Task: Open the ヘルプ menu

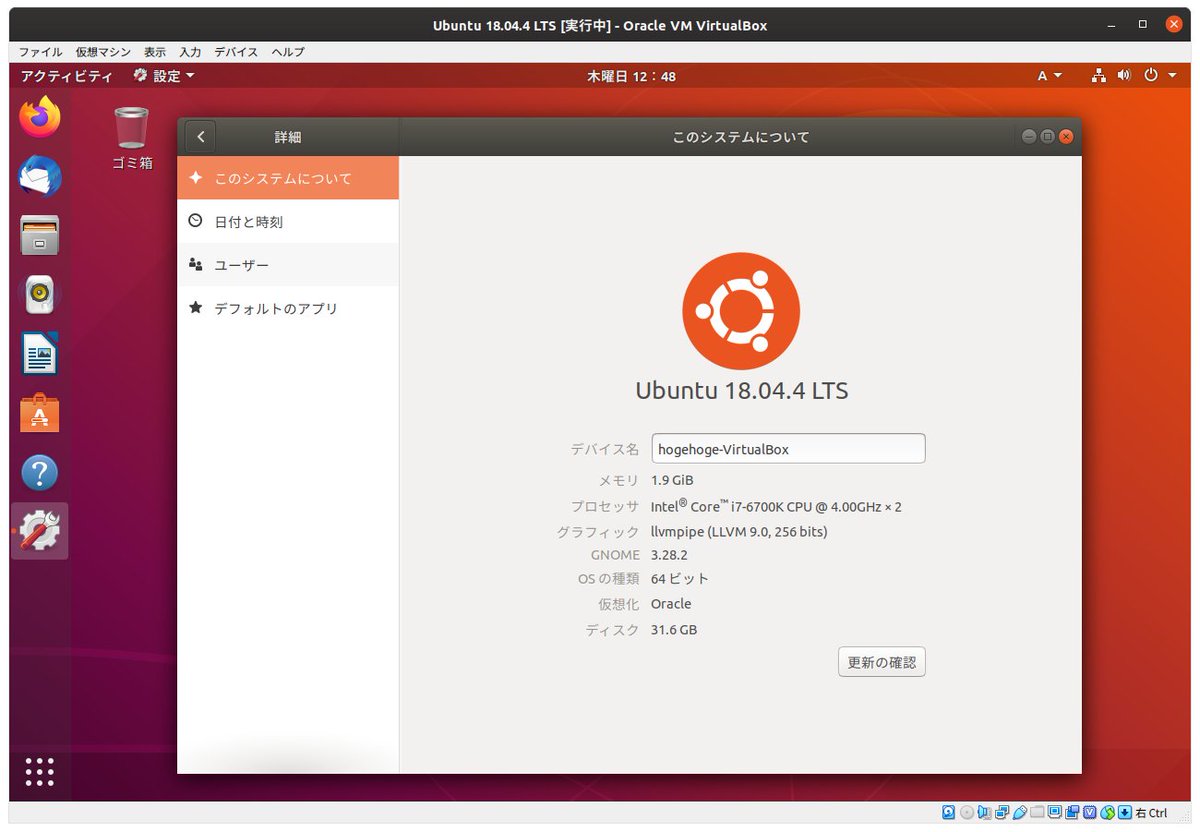Action: click(288, 52)
